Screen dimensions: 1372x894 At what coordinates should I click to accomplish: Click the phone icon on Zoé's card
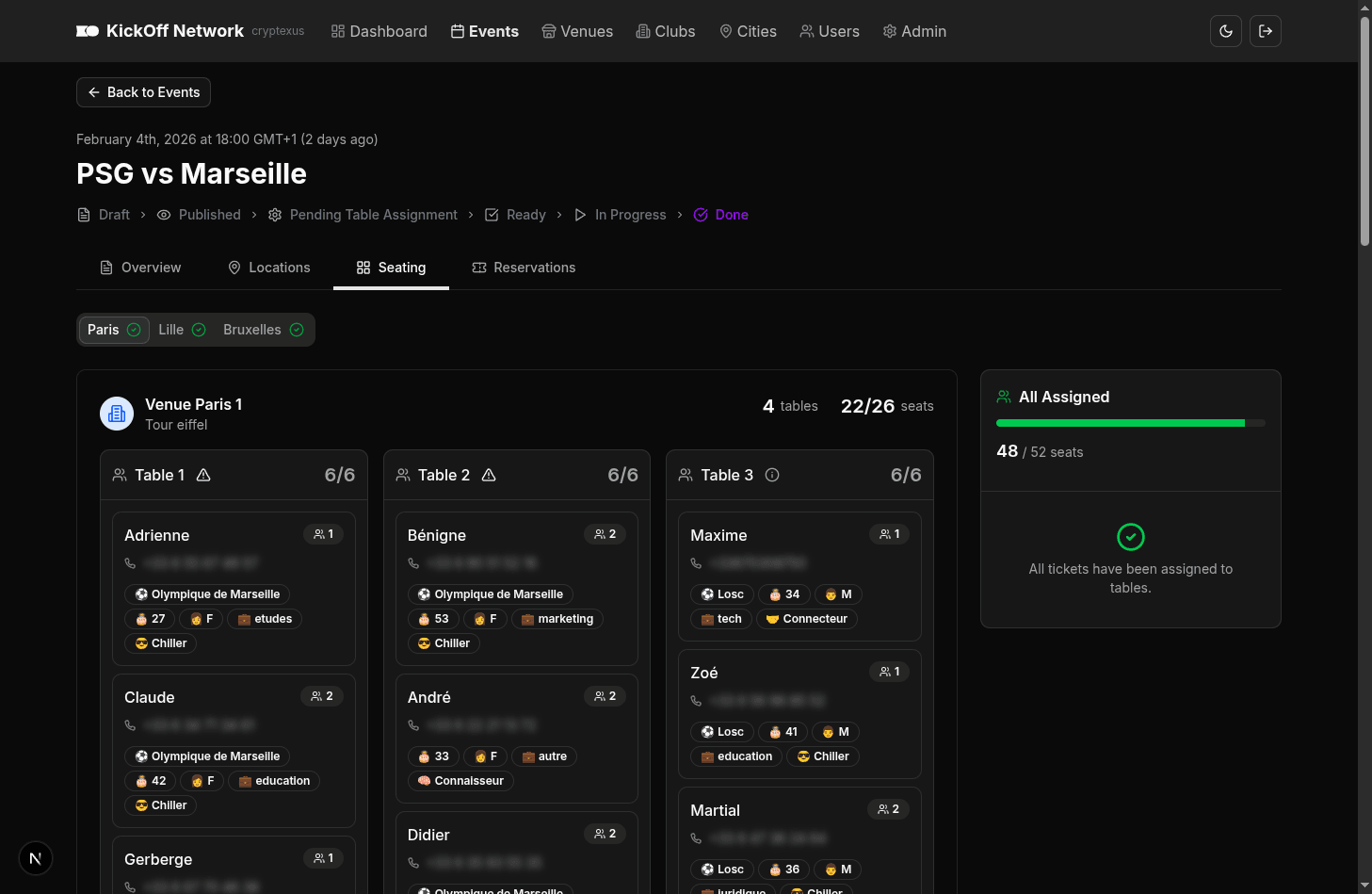tap(696, 701)
